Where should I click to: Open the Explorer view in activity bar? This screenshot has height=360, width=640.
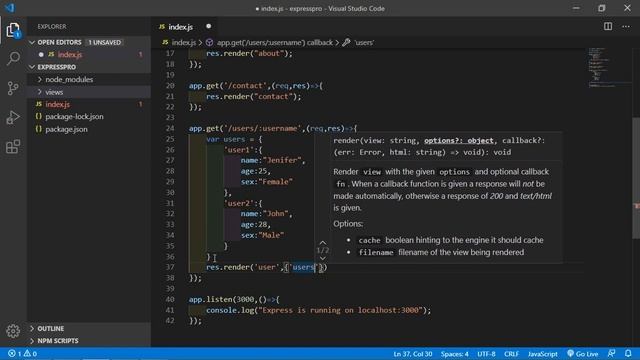coord(13,30)
